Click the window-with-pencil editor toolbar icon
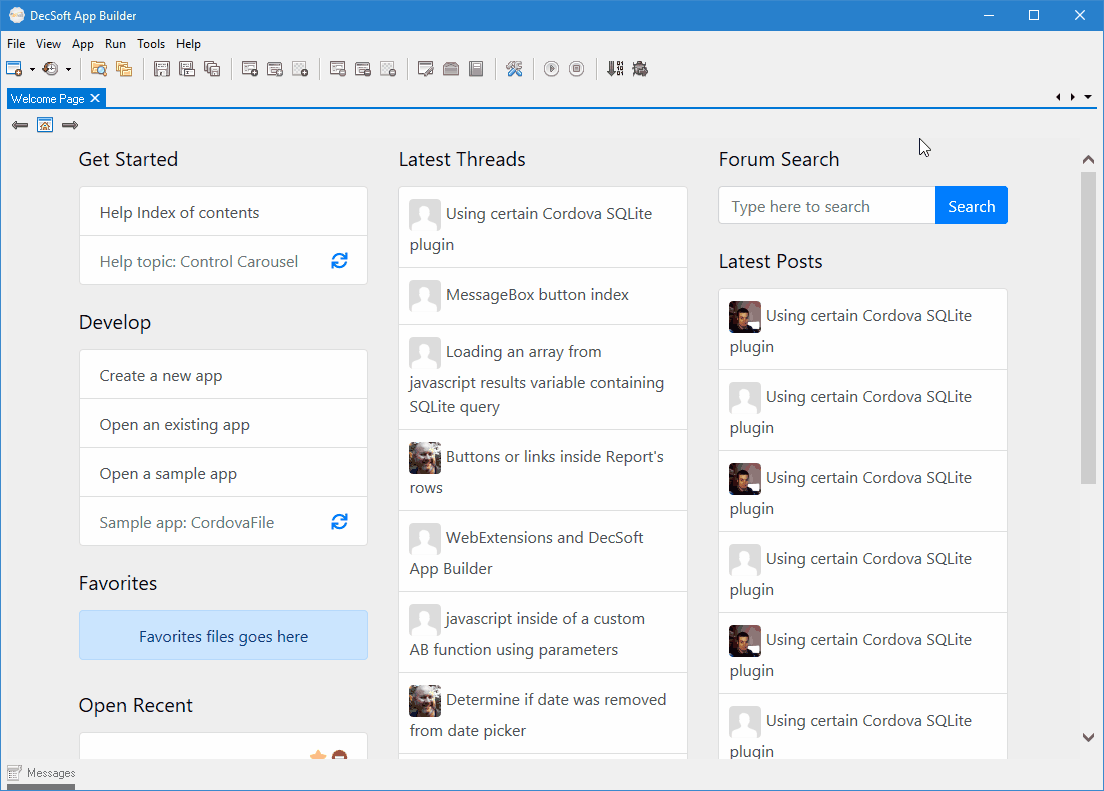The width and height of the screenshot is (1104, 791). [425, 69]
